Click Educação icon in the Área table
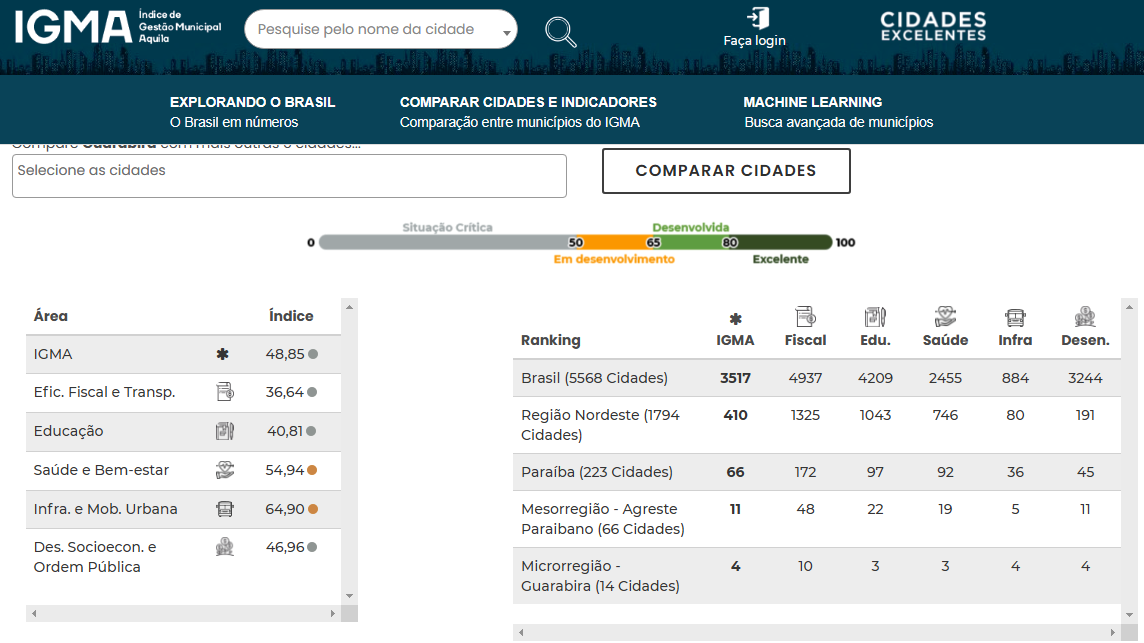This screenshot has width=1144, height=643. click(x=225, y=431)
